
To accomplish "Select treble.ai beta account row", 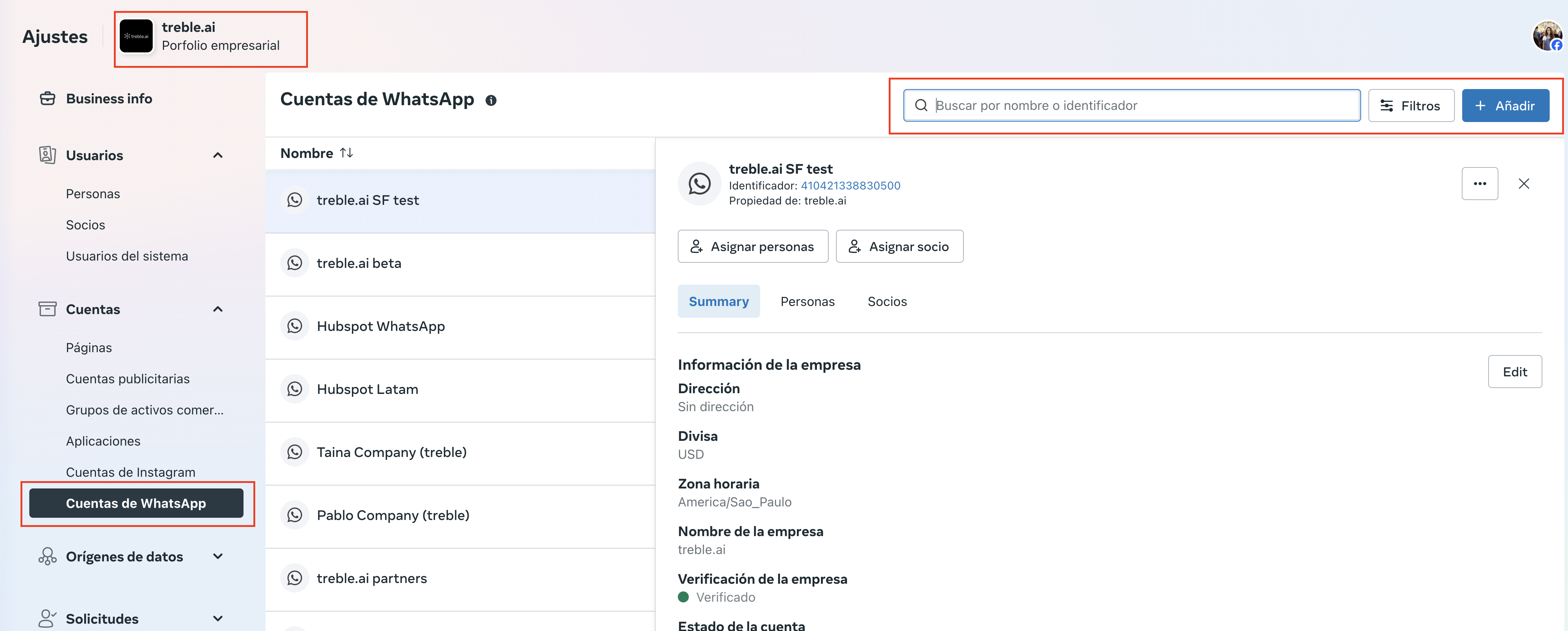I will [x=460, y=264].
